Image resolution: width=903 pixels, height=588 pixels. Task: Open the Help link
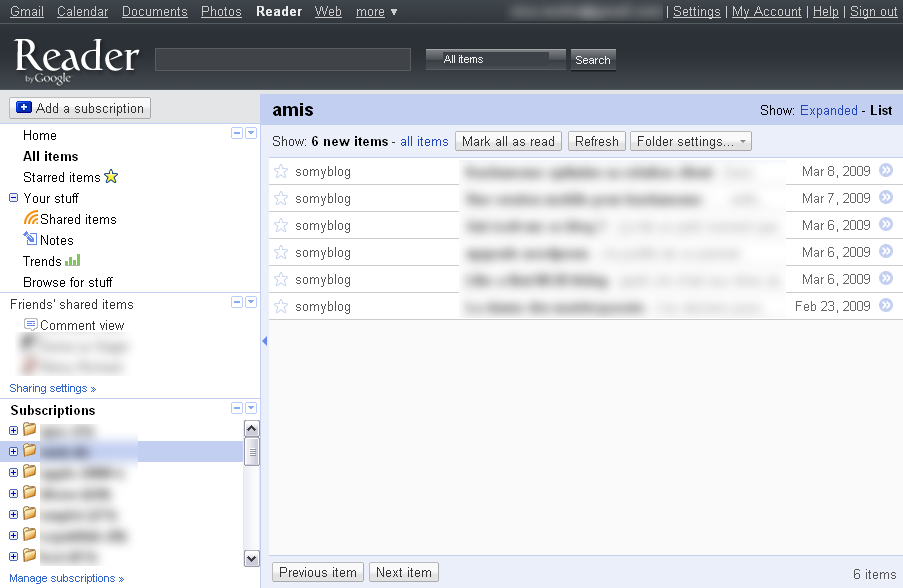tap(825, 12)
